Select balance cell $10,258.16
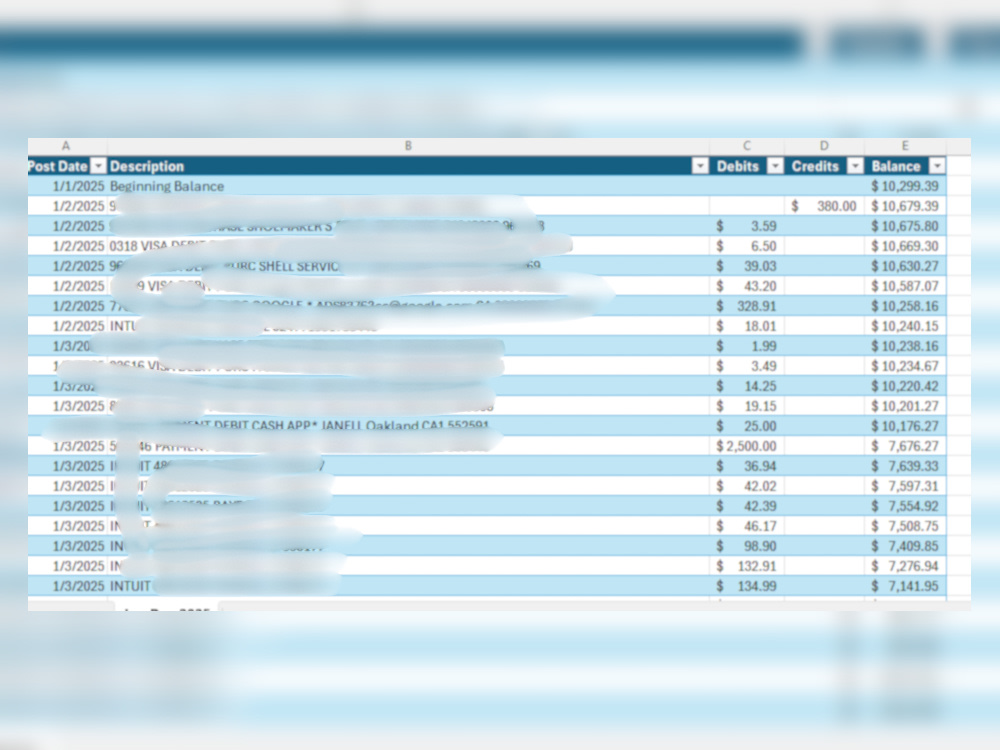 906,306
